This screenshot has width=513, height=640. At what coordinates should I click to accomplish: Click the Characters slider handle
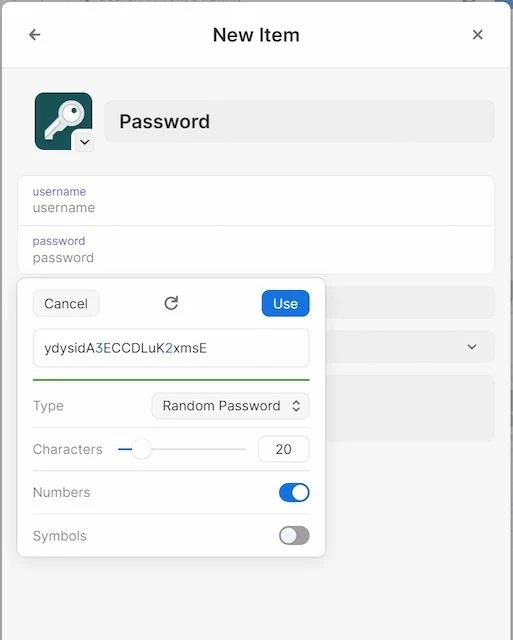[x=142, y=449]
